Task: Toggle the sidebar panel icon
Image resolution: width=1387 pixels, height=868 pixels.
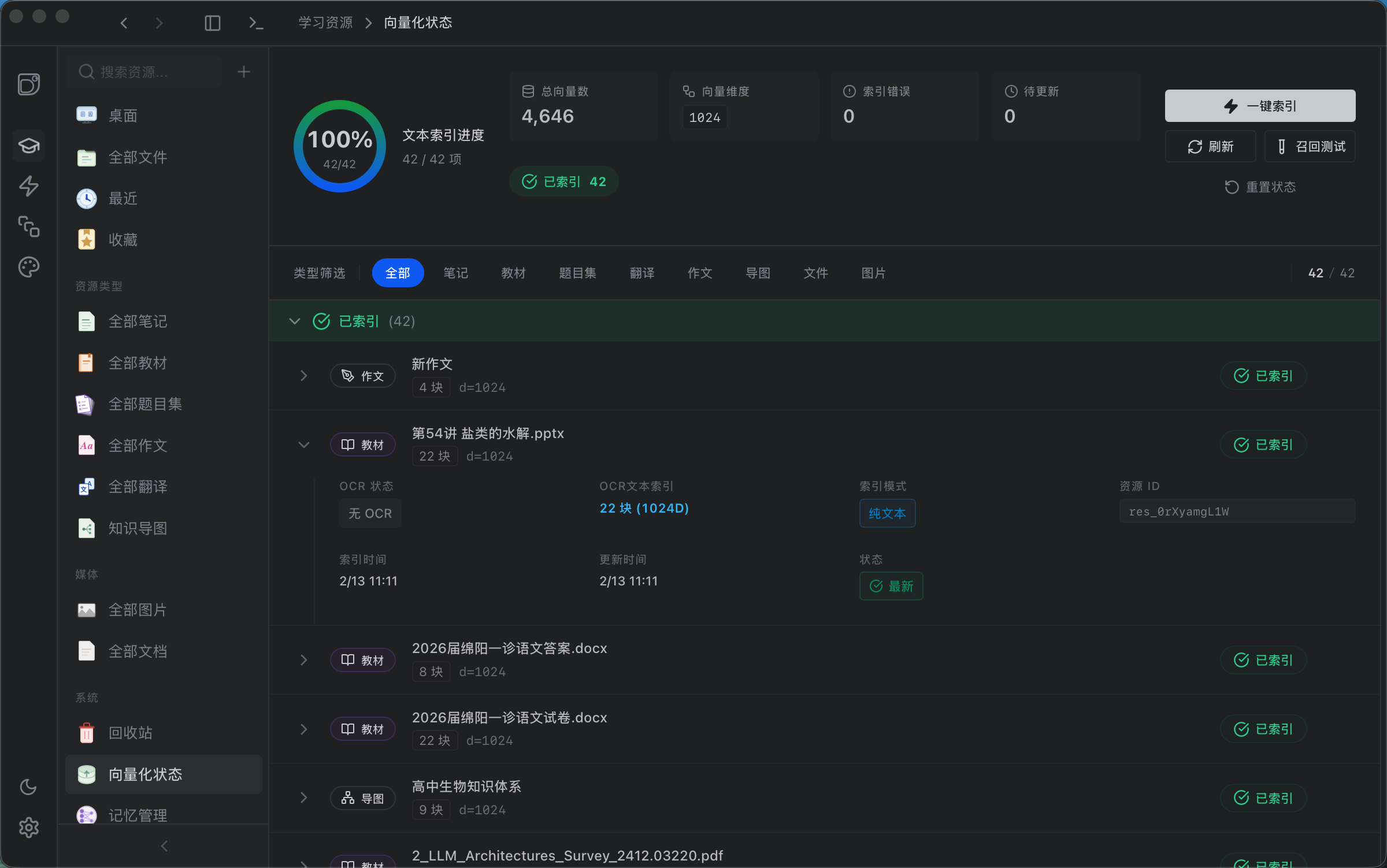Action: tap(213, 23)
